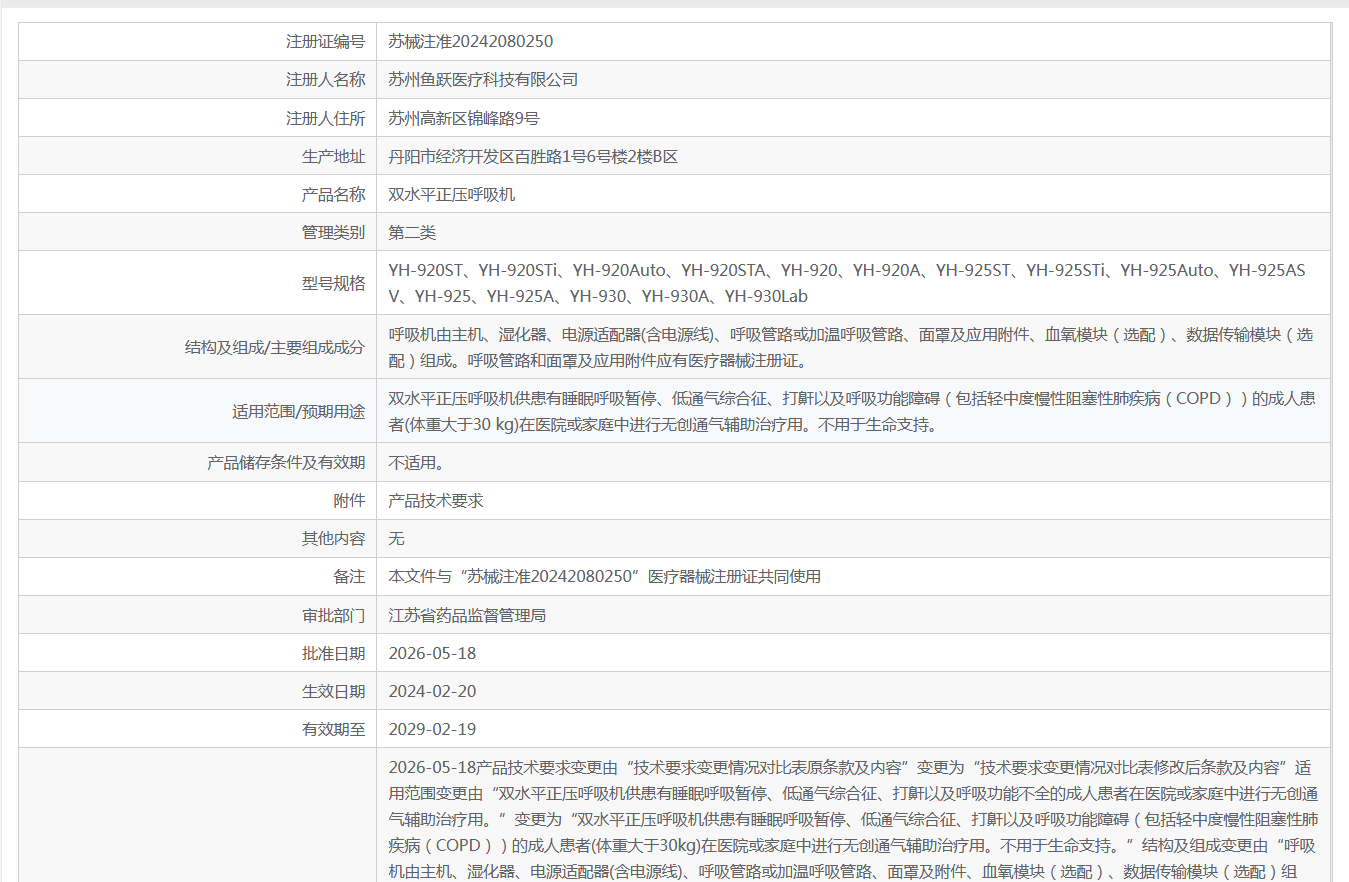
Task: Click the 审批部门 row label
Action: [x=334, y=615]
